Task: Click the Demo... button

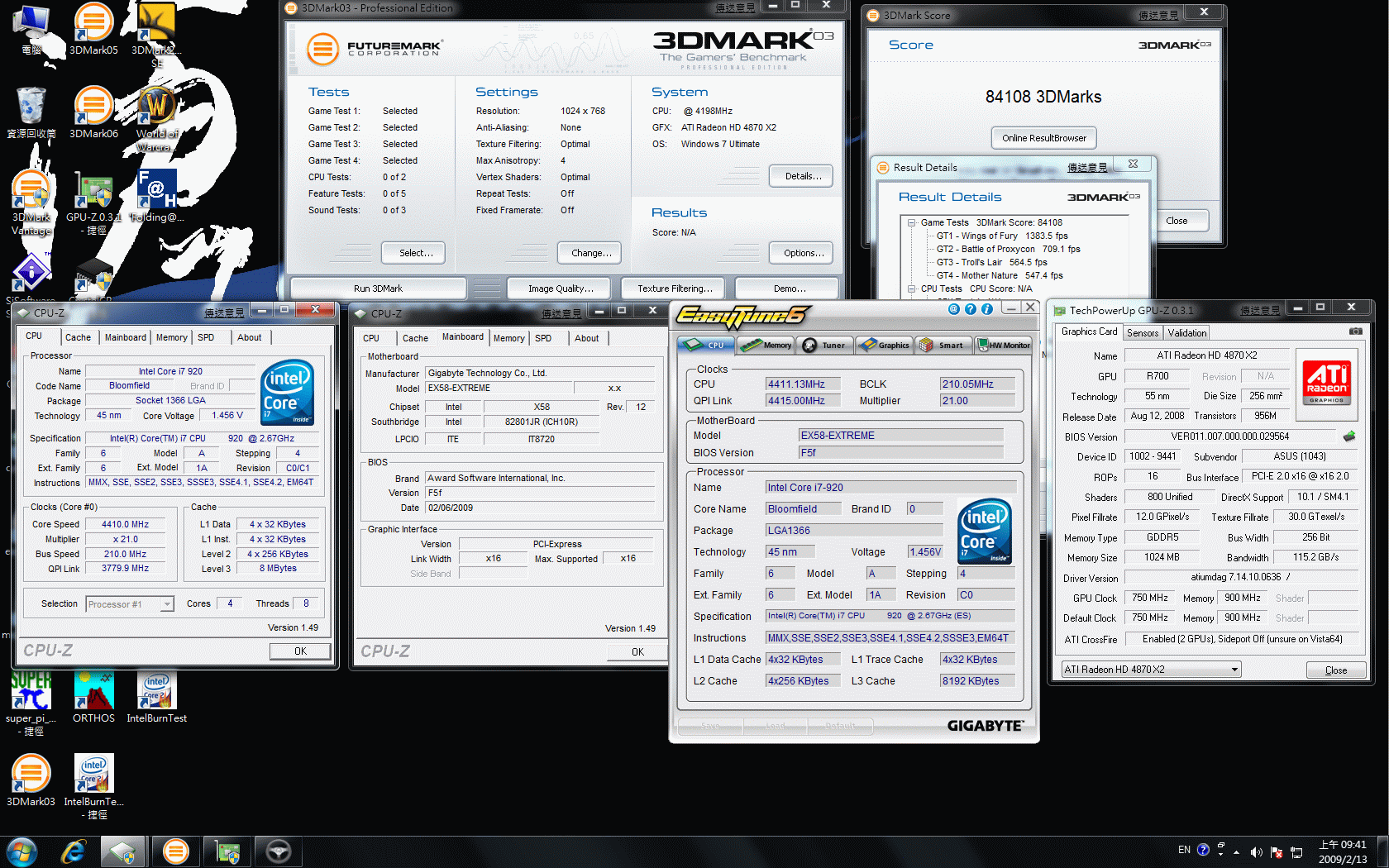Action: click(788, 289)
